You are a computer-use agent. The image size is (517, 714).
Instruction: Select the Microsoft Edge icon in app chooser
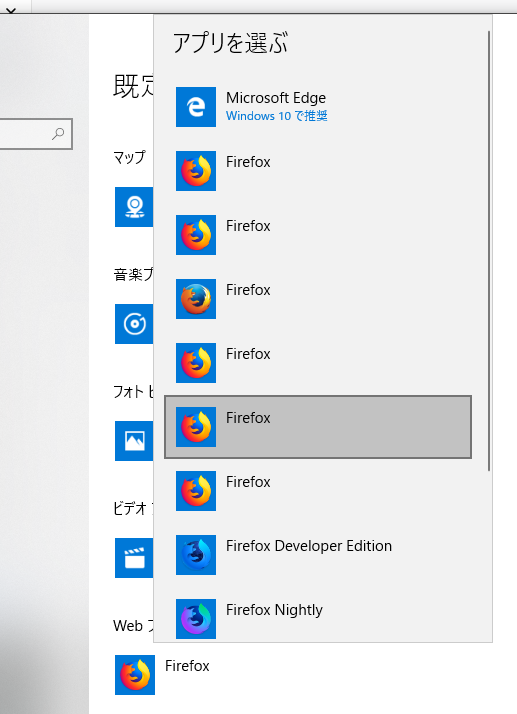click(196, 107)
